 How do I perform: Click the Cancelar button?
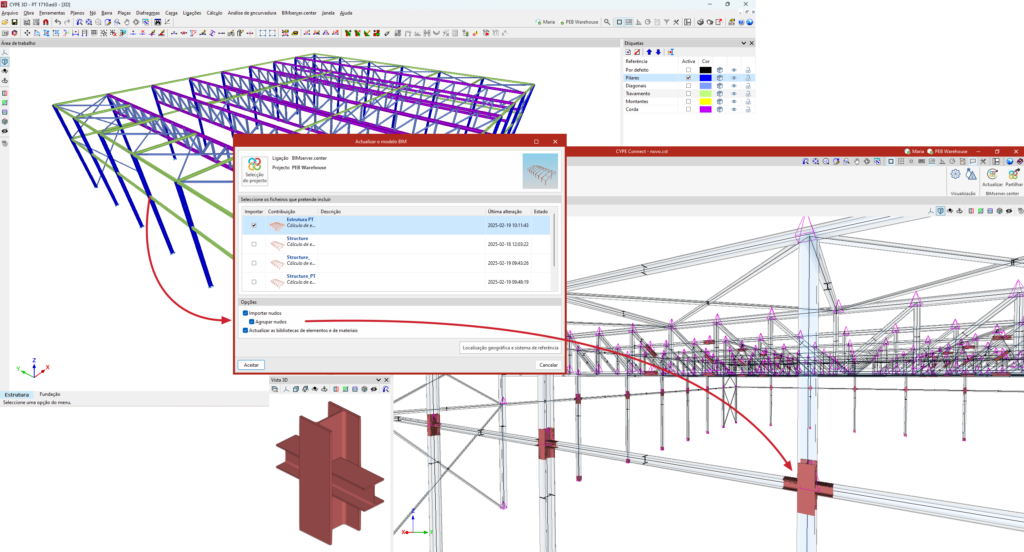[x=549, y=365]
